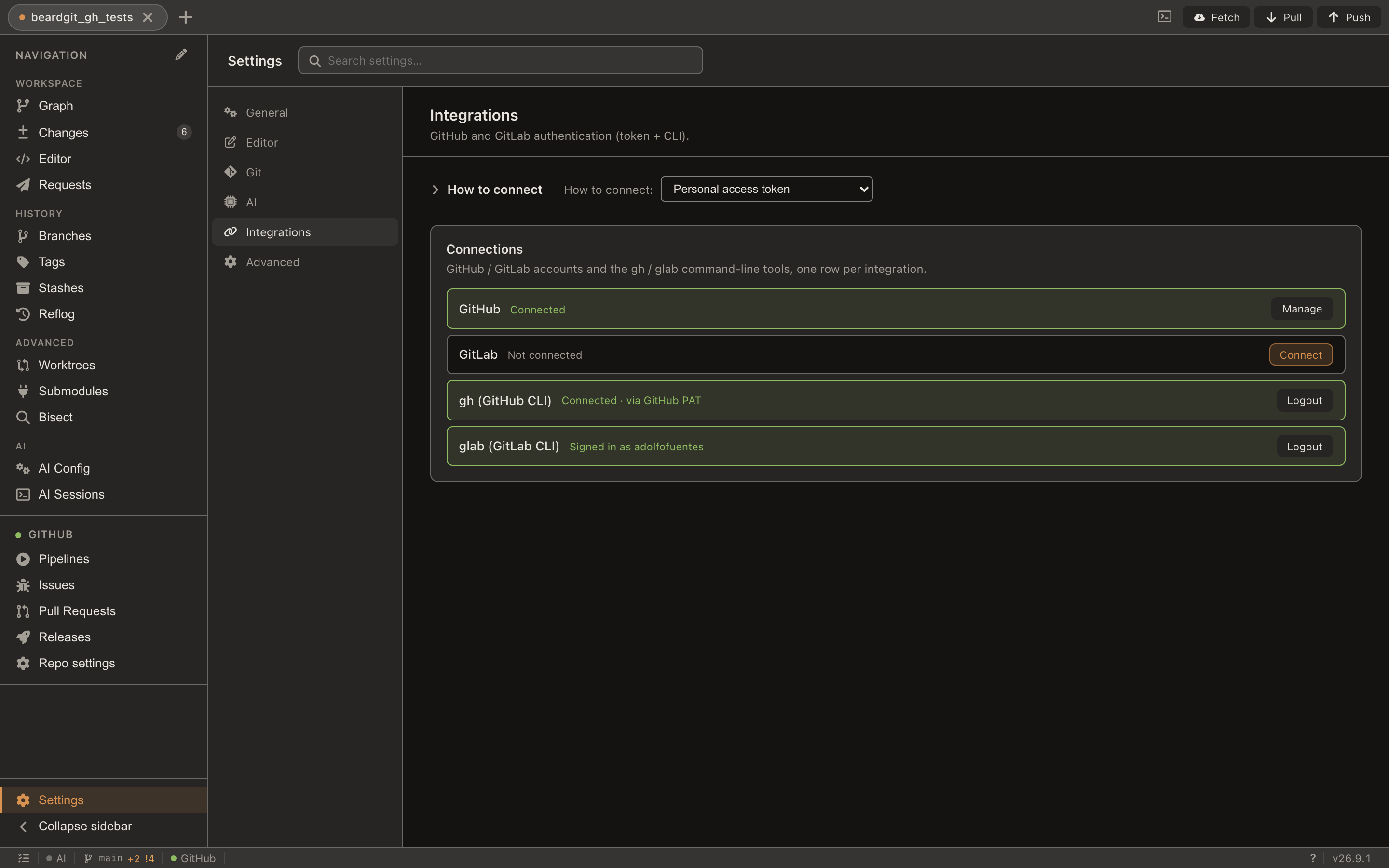
Task: Open Pipelines play icon
Action: [23, 559]
